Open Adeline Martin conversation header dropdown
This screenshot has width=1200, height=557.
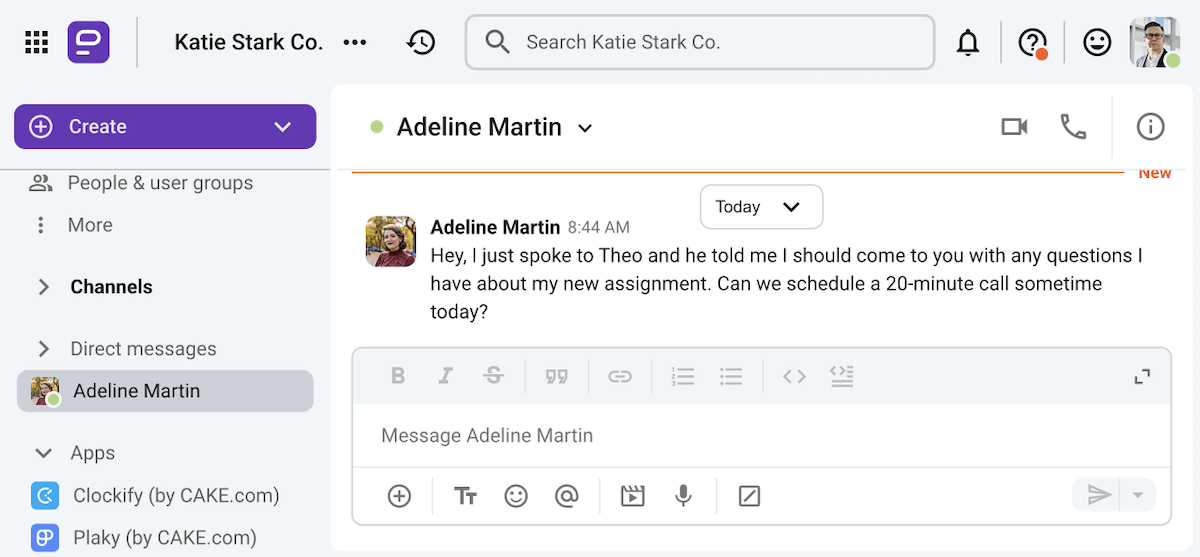(x=586, y=128)
